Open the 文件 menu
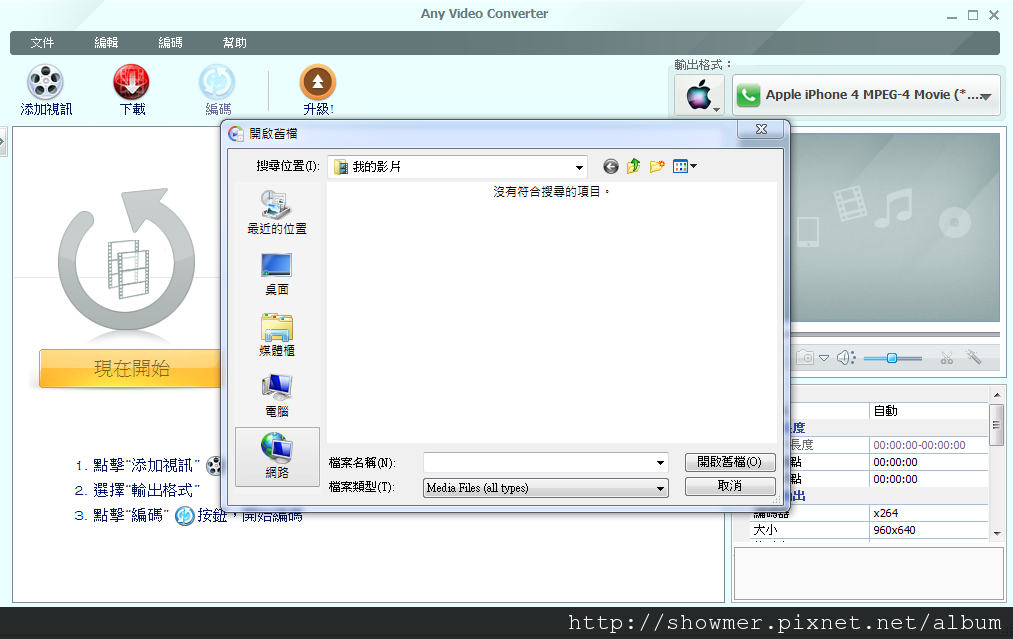Viewport: 1013px width, 639px height. pos(42,43)
